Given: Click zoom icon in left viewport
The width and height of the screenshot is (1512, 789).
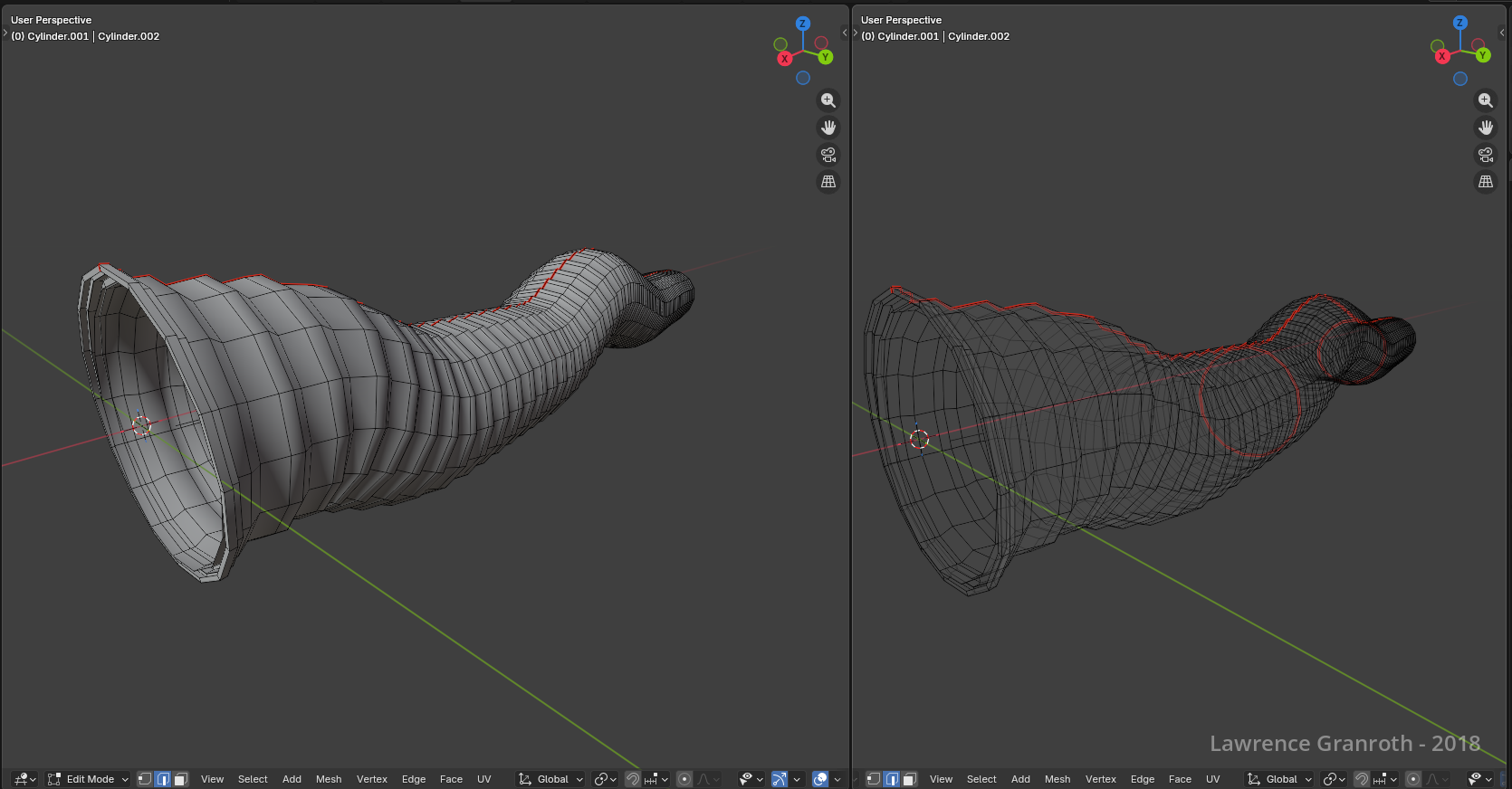Looking at the screenshot, I should 828,100.
